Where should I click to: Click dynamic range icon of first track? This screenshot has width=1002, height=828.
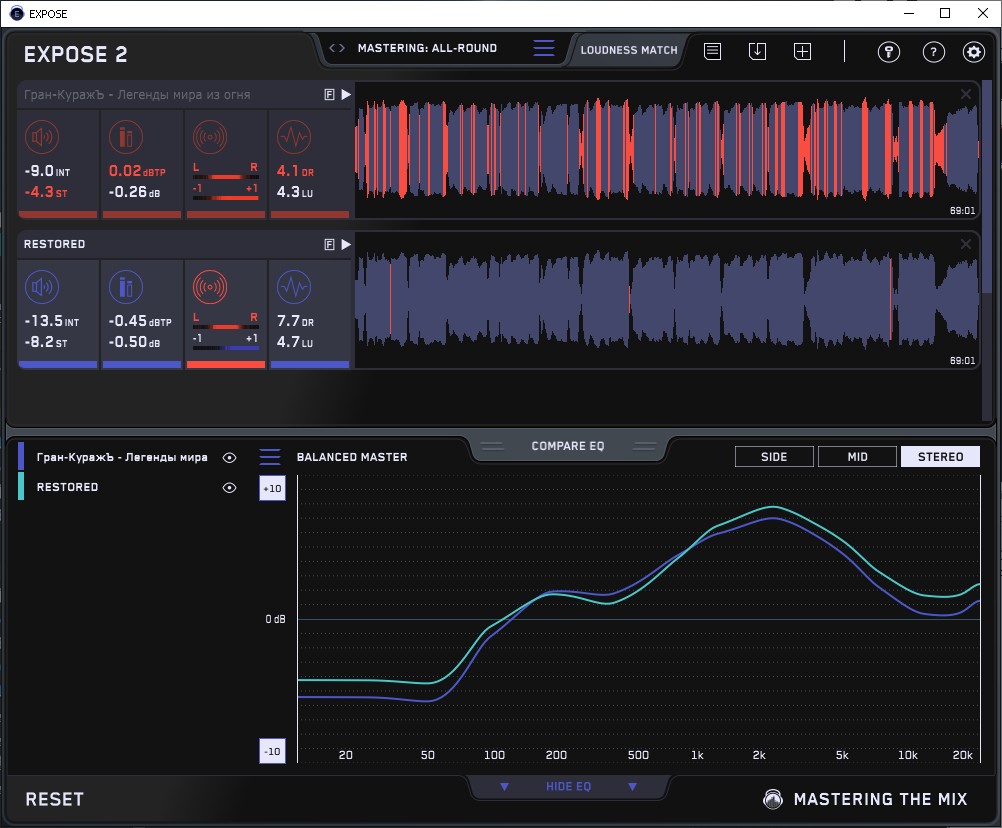pos(292,137)
